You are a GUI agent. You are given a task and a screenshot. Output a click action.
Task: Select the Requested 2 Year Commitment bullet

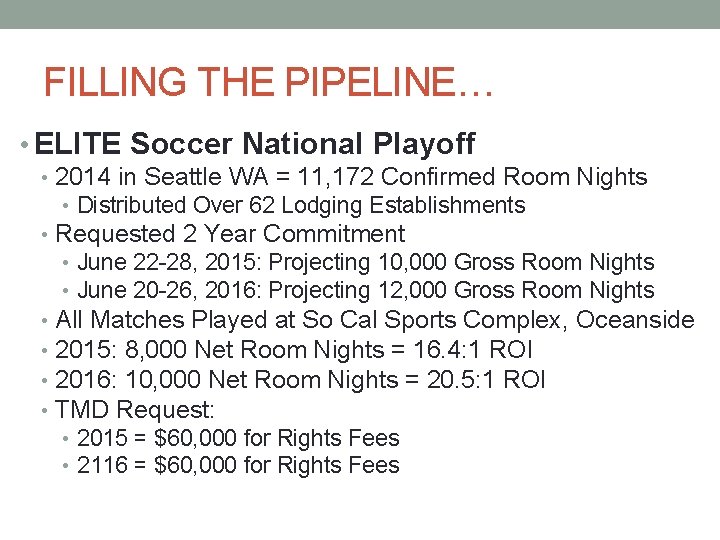coord(230,234)
